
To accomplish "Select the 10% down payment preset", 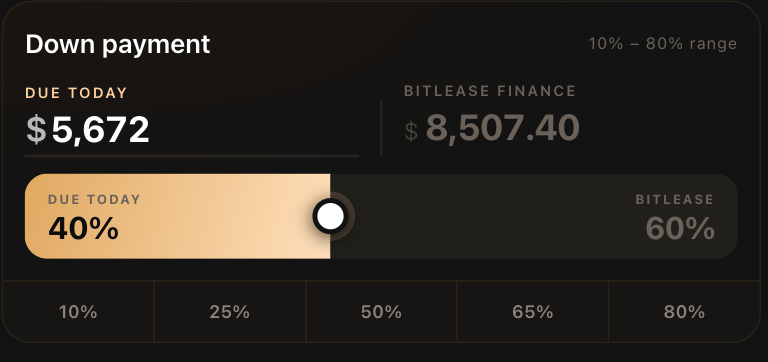I will click(78, 312).
